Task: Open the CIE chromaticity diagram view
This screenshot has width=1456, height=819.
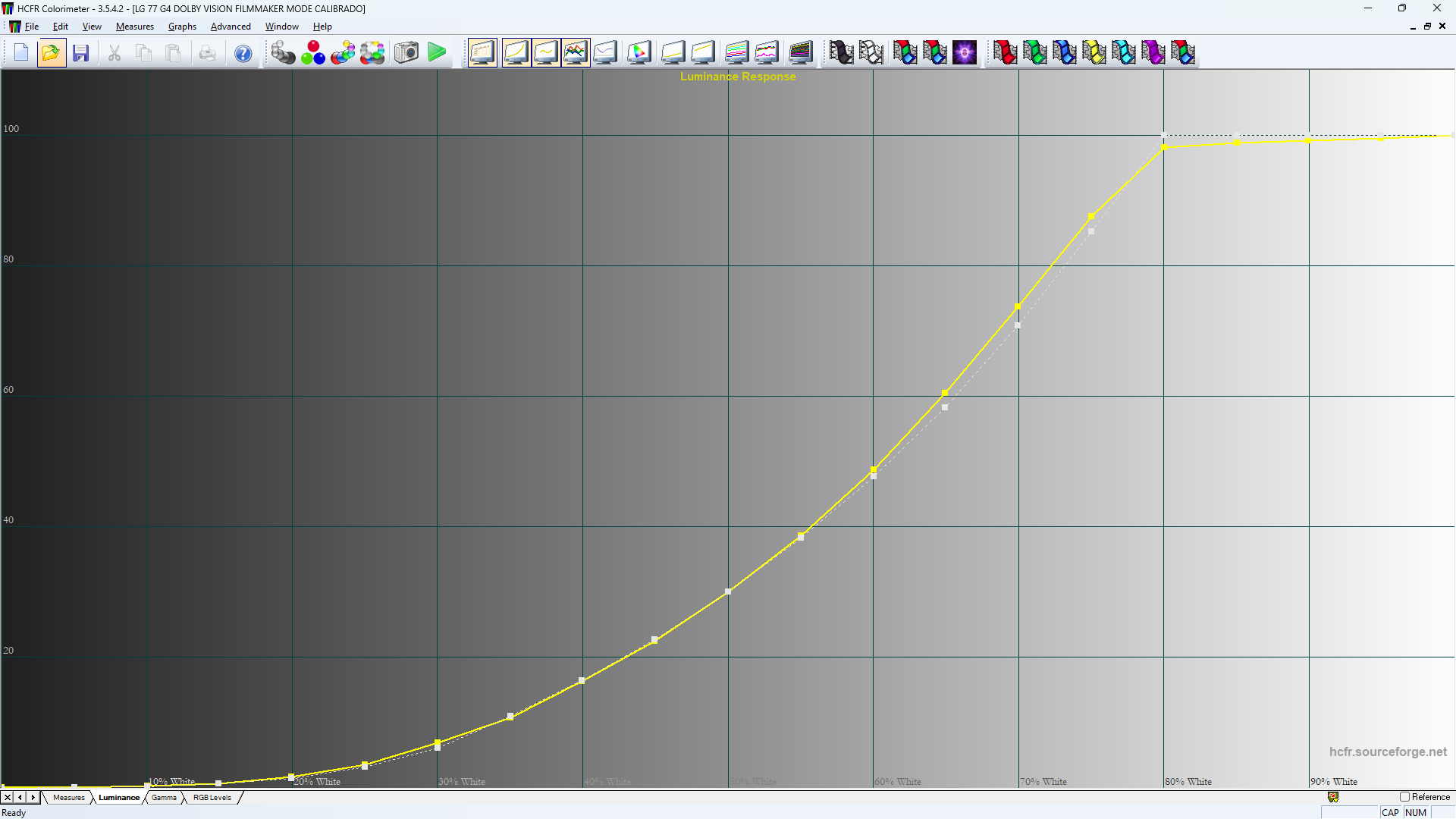Action: (x=638, y=52)
